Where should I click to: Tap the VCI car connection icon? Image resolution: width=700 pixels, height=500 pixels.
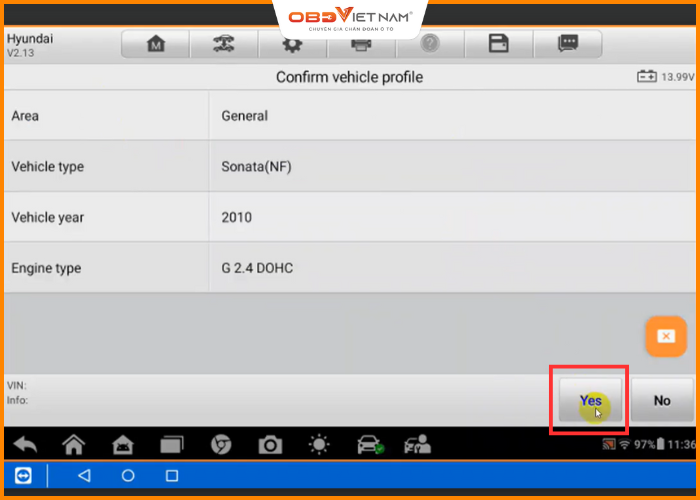pyautogui.click(x=371, y=445)
